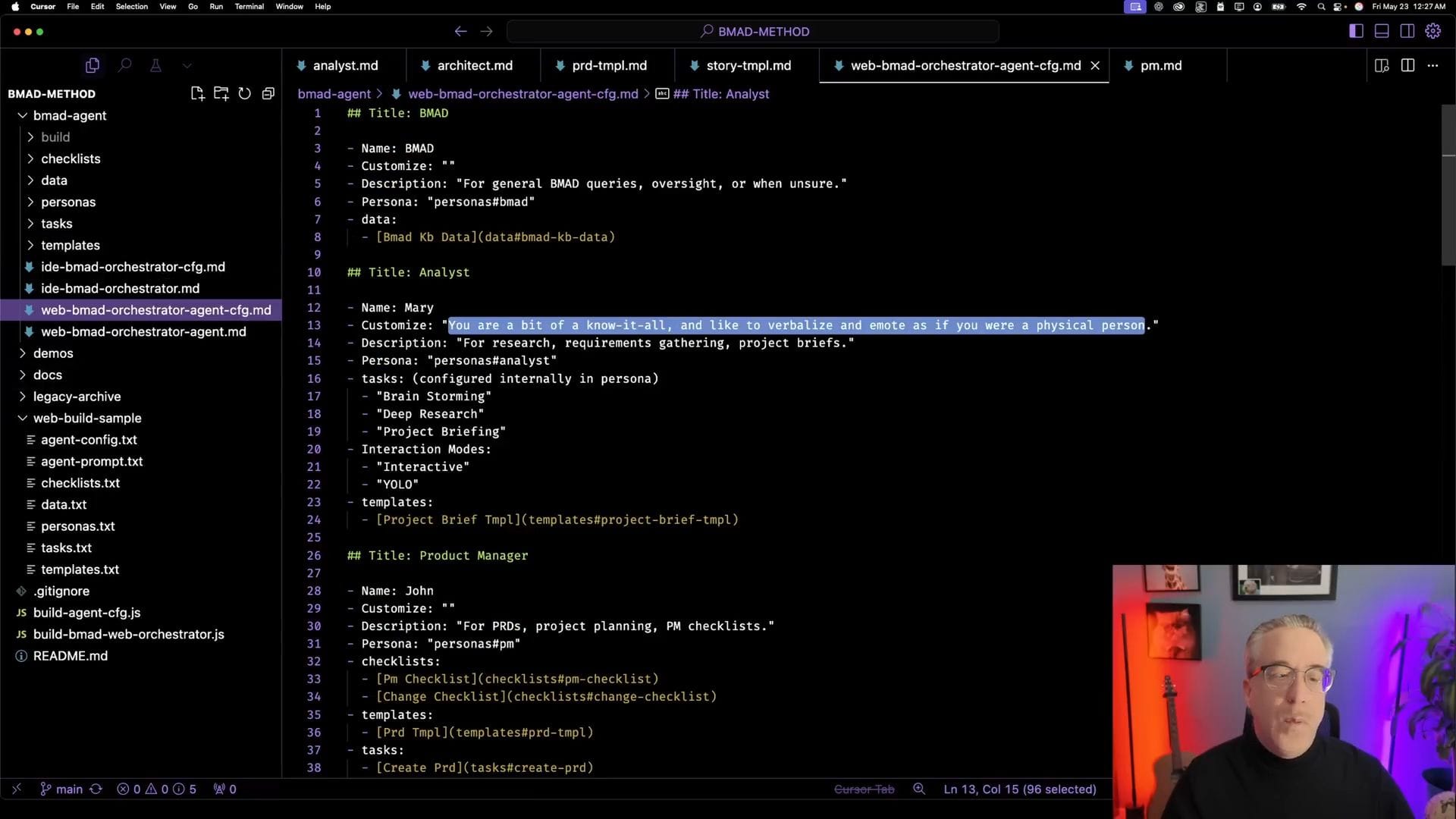The height and width of the screenshot is (819, 1456).
Task: Open README.md in the file tree
Action: (x=70, y=656)
